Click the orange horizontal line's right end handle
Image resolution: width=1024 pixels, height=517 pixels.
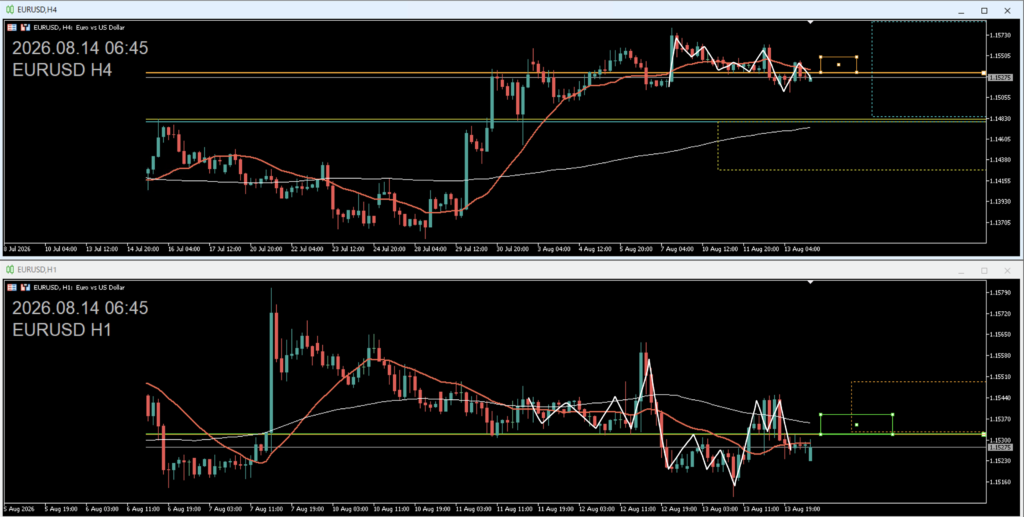(984, 73)
